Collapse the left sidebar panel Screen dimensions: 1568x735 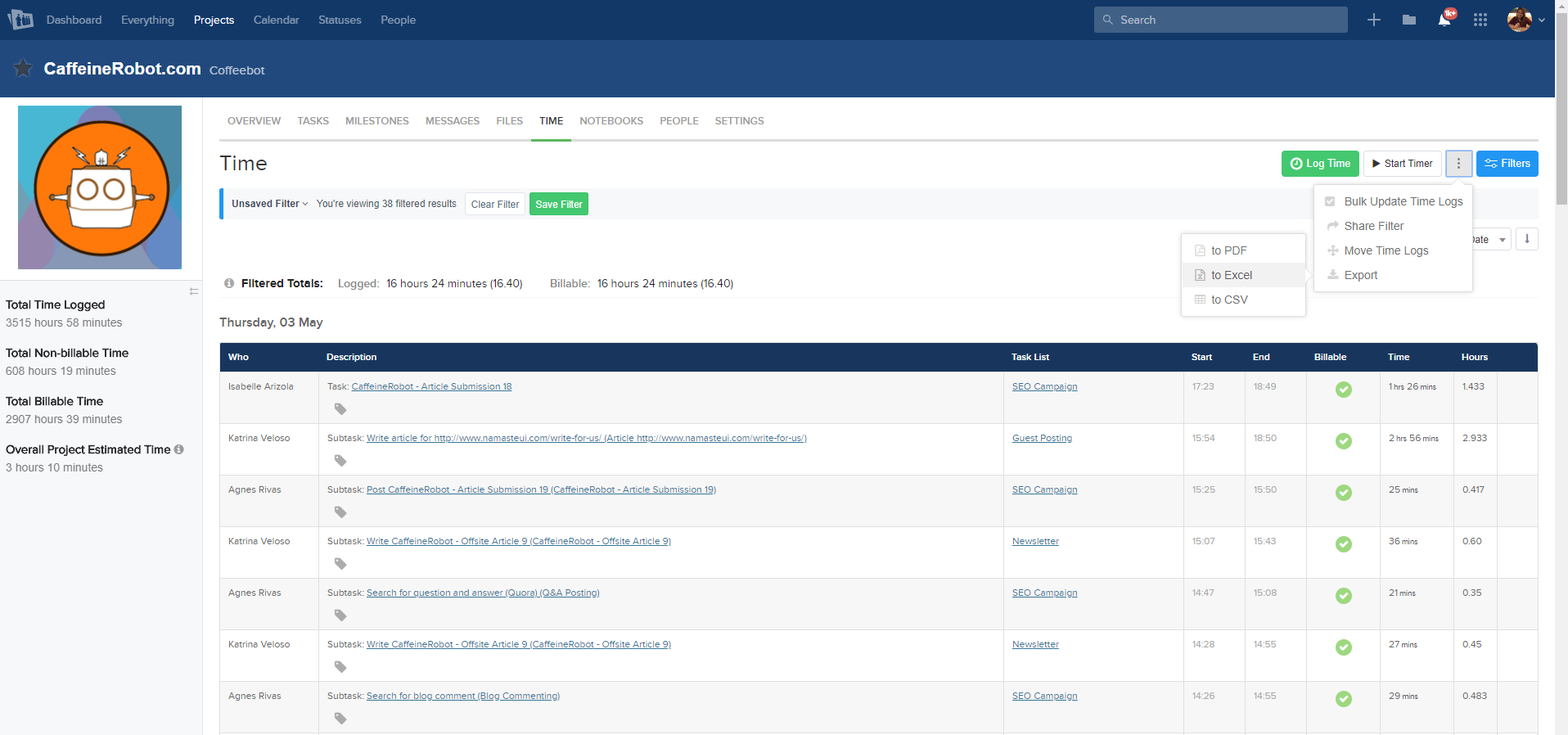194,291
